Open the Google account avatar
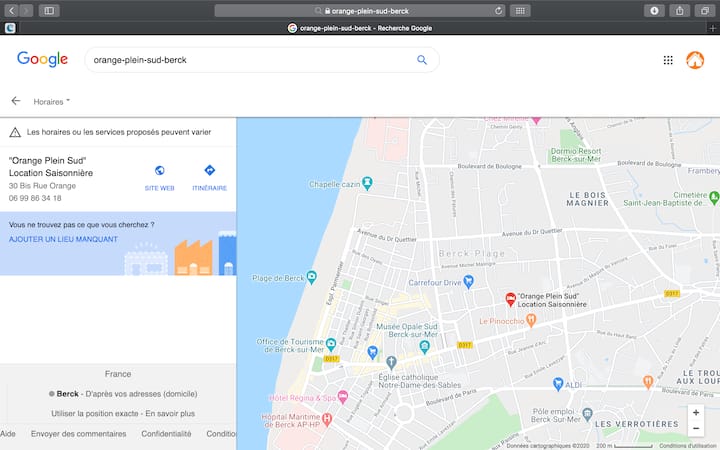This screenshot has height=450, width=720. 695,60
